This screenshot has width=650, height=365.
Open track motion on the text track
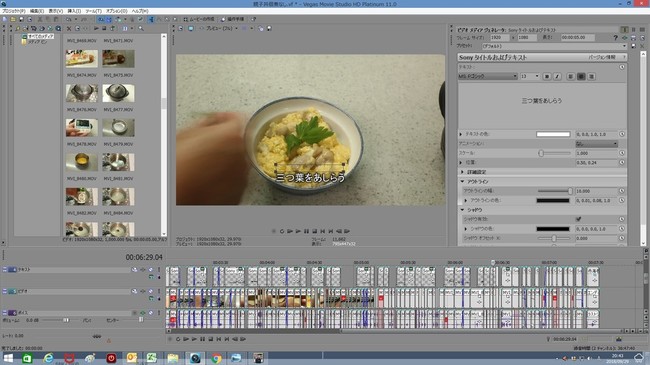coord(134,270)
